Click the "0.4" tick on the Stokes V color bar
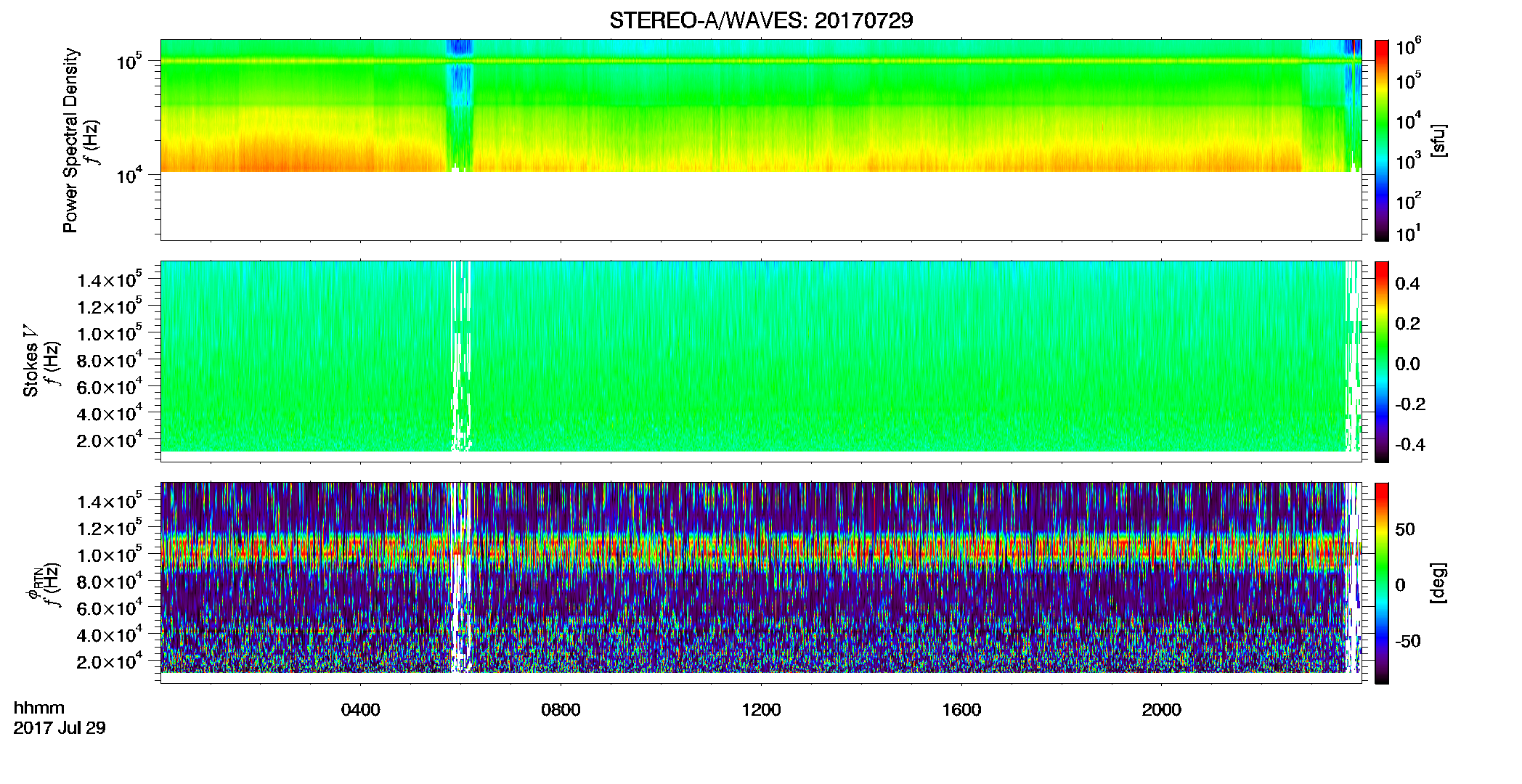Image resolution: width=1522 pixels, height=784 pixels. (x=1407, y=284)
